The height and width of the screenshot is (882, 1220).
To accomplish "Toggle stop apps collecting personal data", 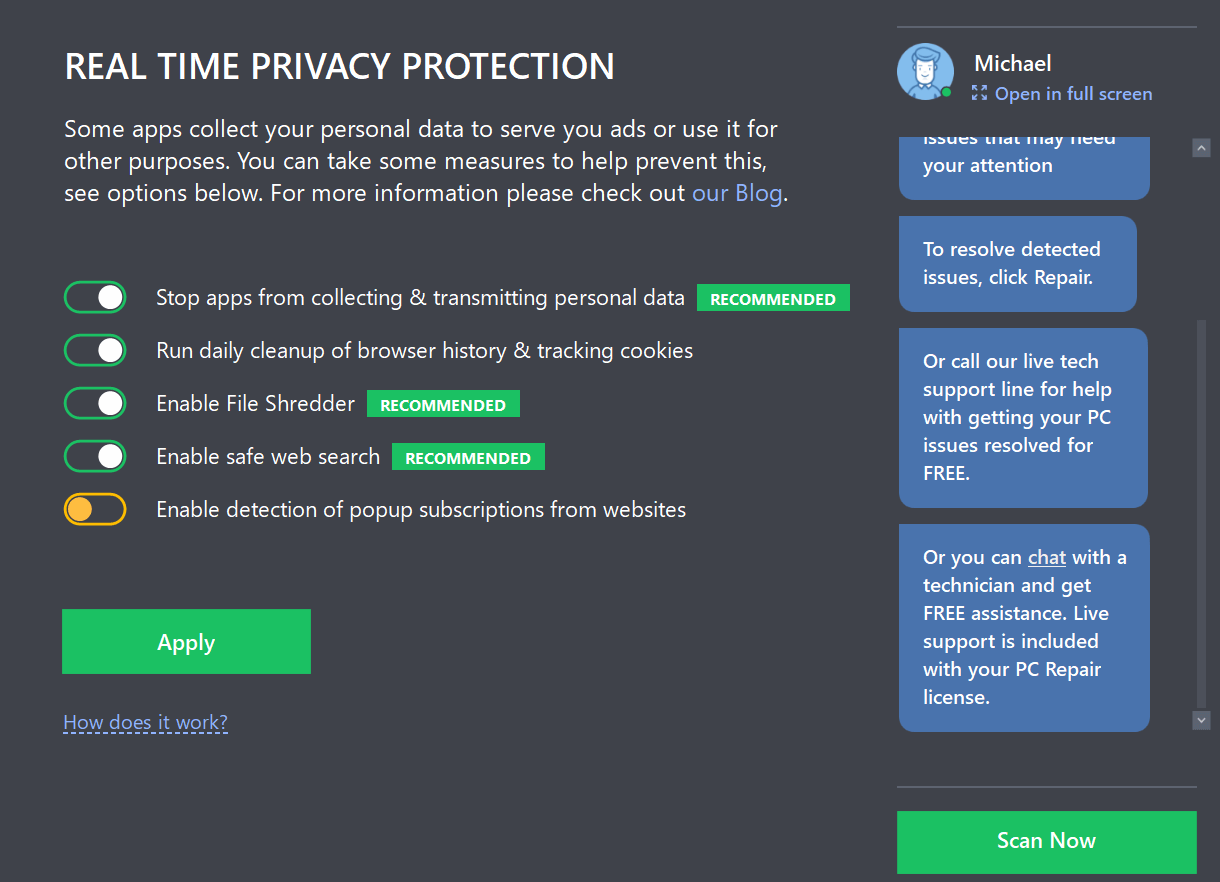I will pyautogui.click(x=95, y=297).
